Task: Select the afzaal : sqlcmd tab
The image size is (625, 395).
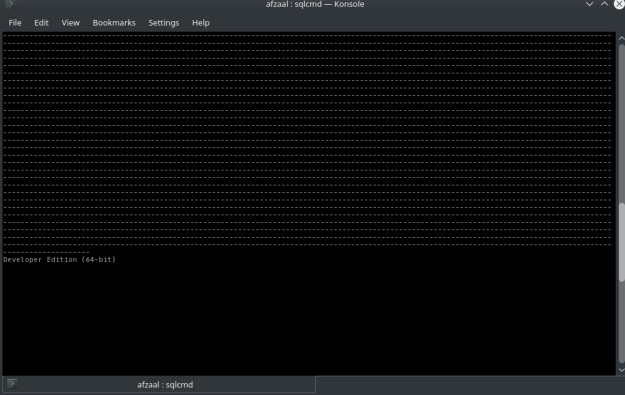Action: click(x=159, y=385)
